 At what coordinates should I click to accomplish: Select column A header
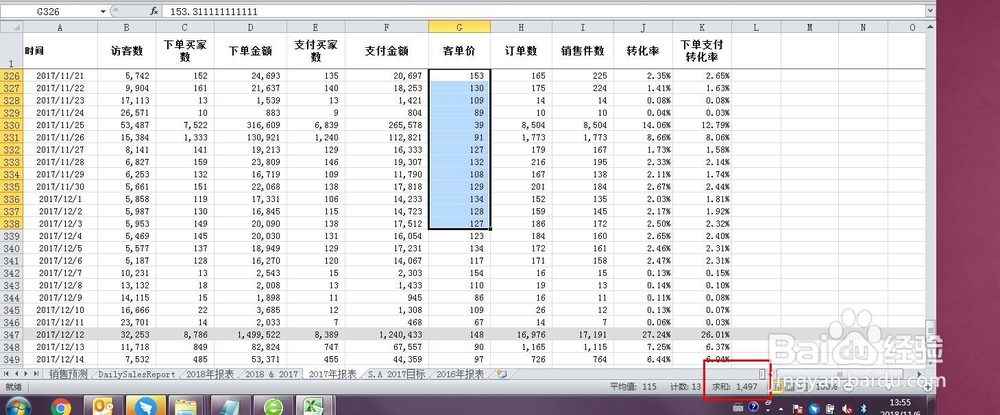tap(60, 27)
